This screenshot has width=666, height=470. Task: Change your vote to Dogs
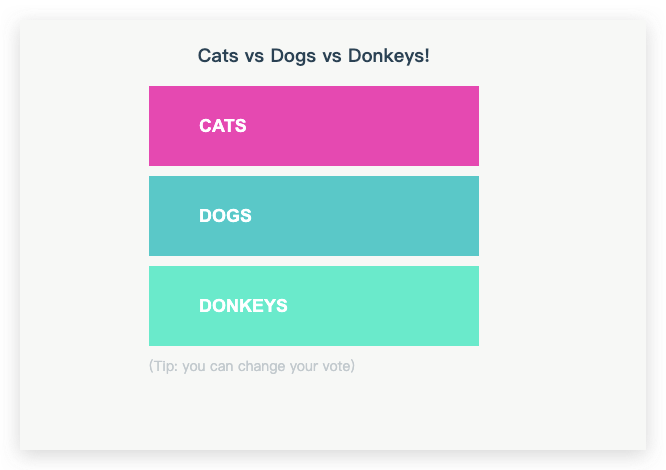click(313, 216)
